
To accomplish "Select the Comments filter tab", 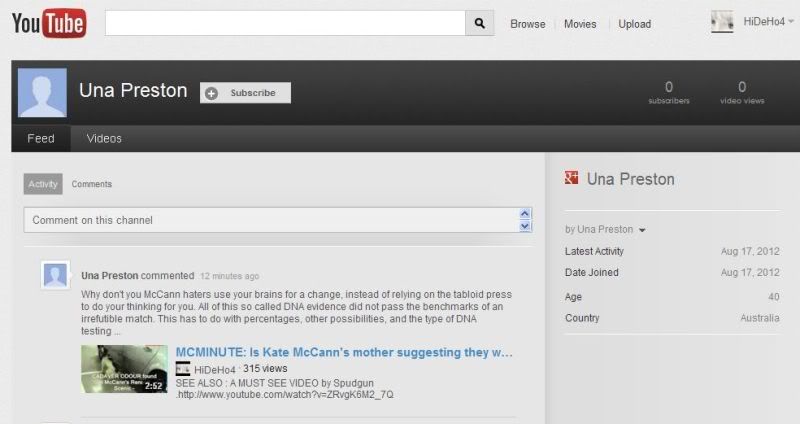I will tap(91, 184).
